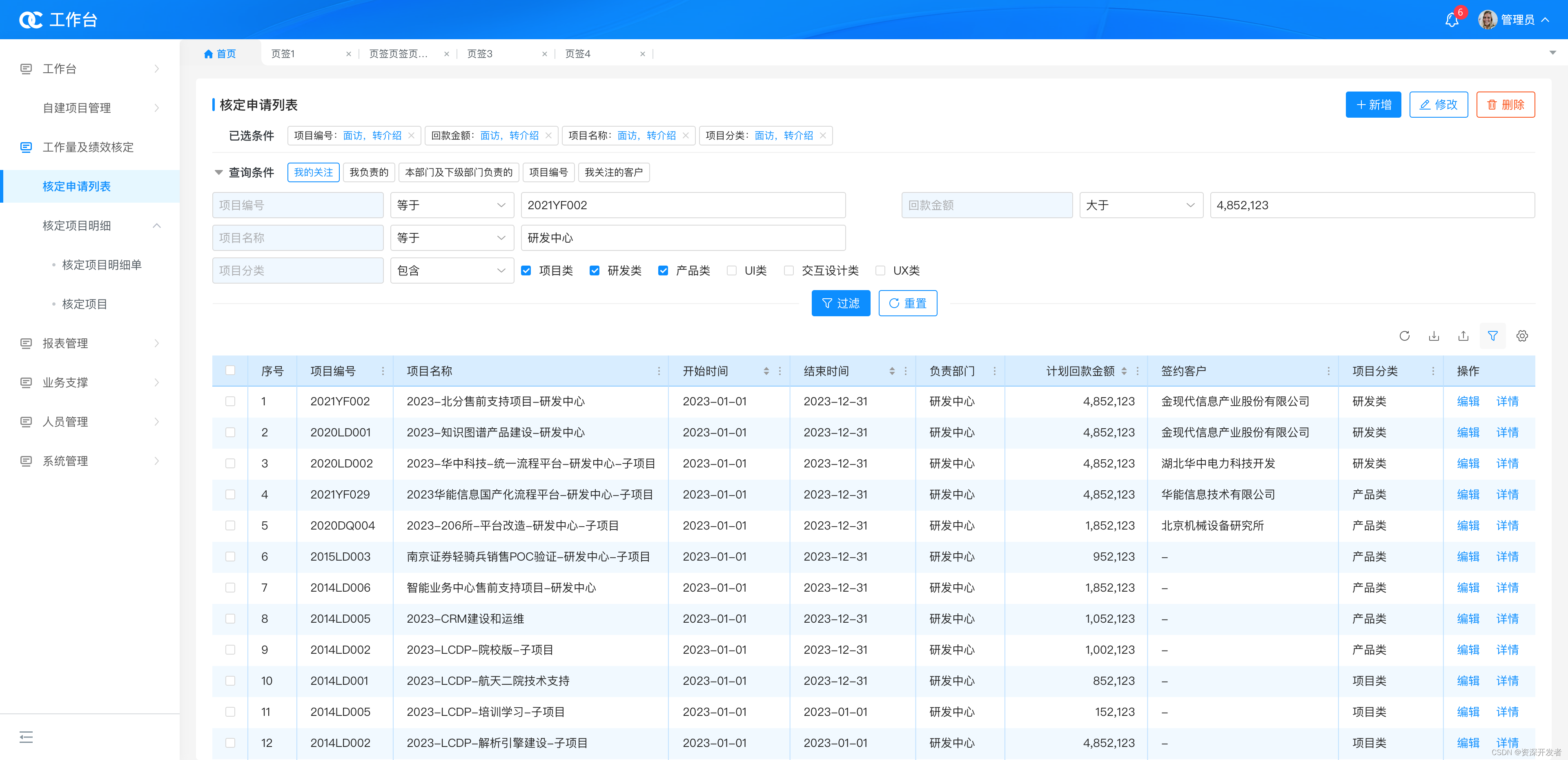Open the 包含 operator dropdown
Image resolution: width=1568 pixels, height=760 pixels.
[x=452, y=270]
